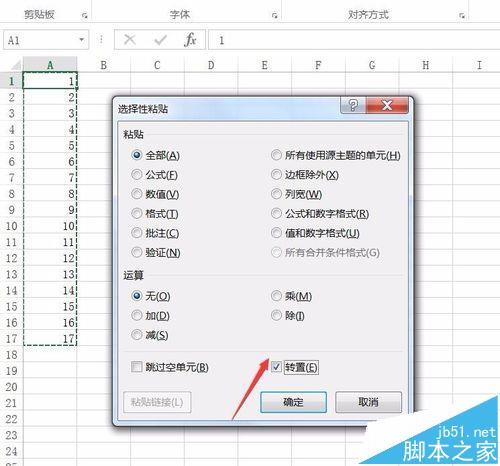
Task: Open the Insert Function fx button
Action: pos(190,40)
